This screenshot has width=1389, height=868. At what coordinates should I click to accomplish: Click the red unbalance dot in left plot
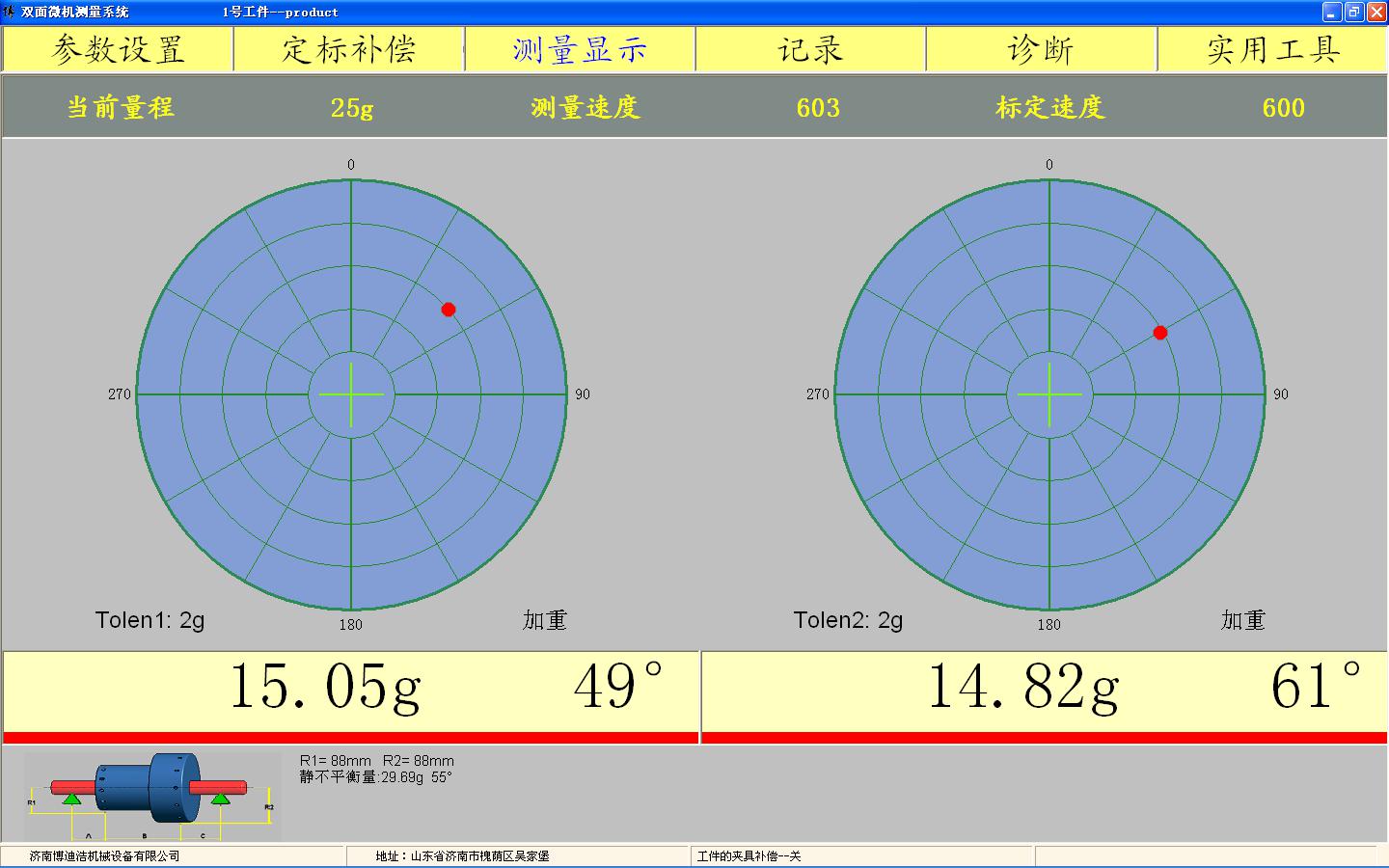click(x=449, y=310)
